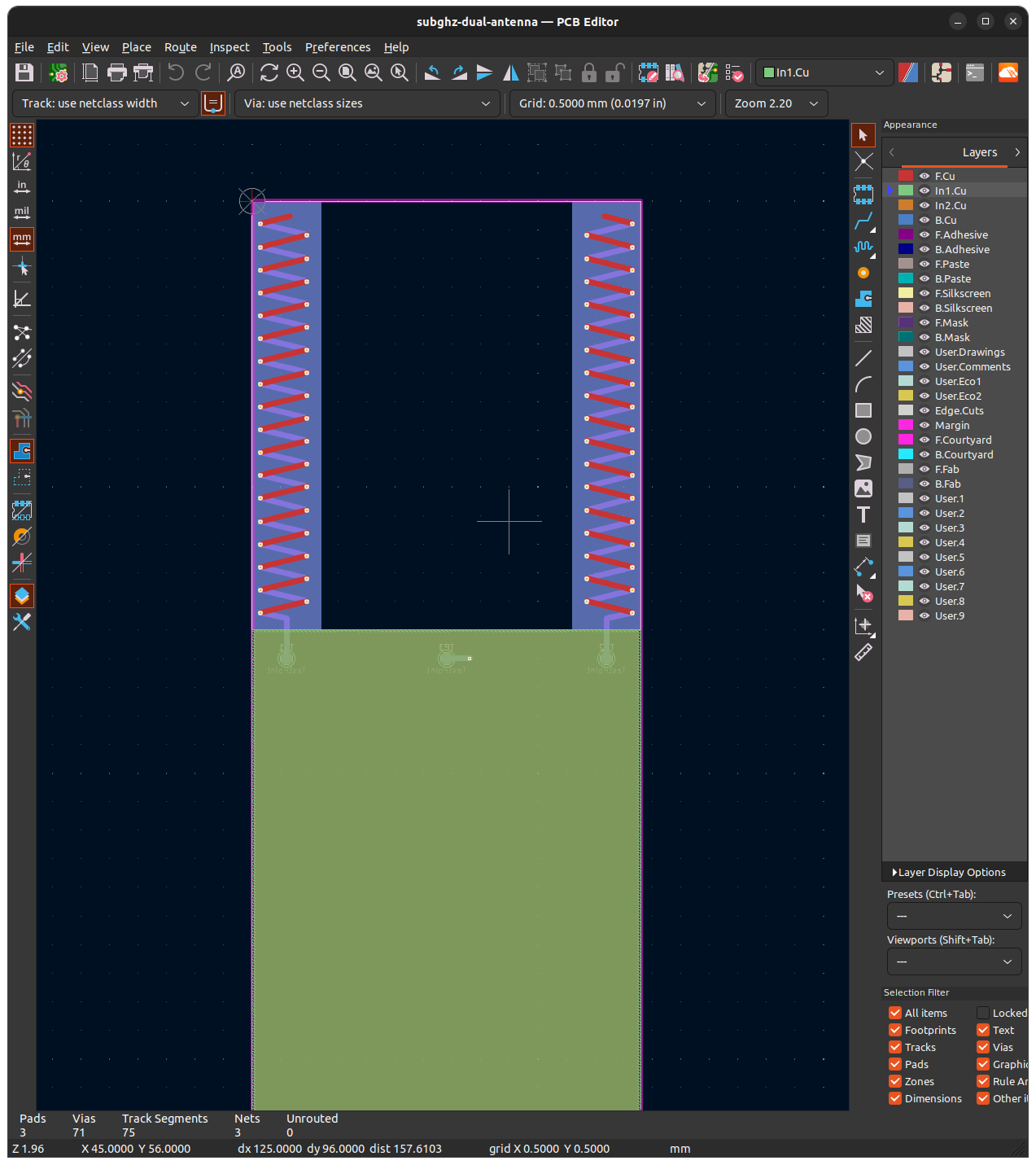Viewport: 1036px width, 1165px height.
Task: Uncheck Zones in the Selection Filter
Action: point(894,1081)
